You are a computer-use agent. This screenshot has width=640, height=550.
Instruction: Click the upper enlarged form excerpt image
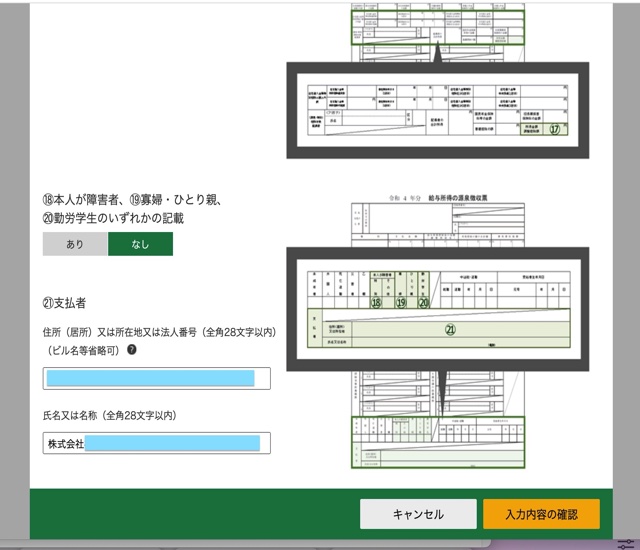438,110
